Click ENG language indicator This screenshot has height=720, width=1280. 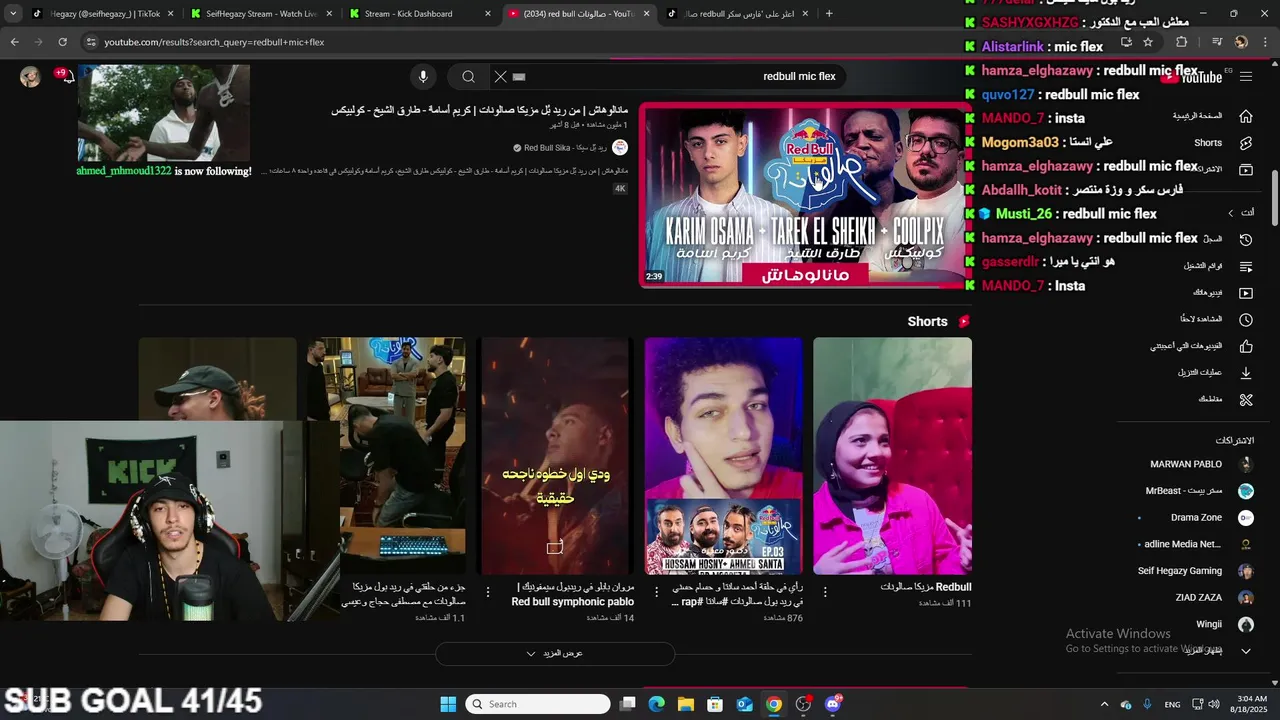pyautogui.click(x=1173, y=704)
